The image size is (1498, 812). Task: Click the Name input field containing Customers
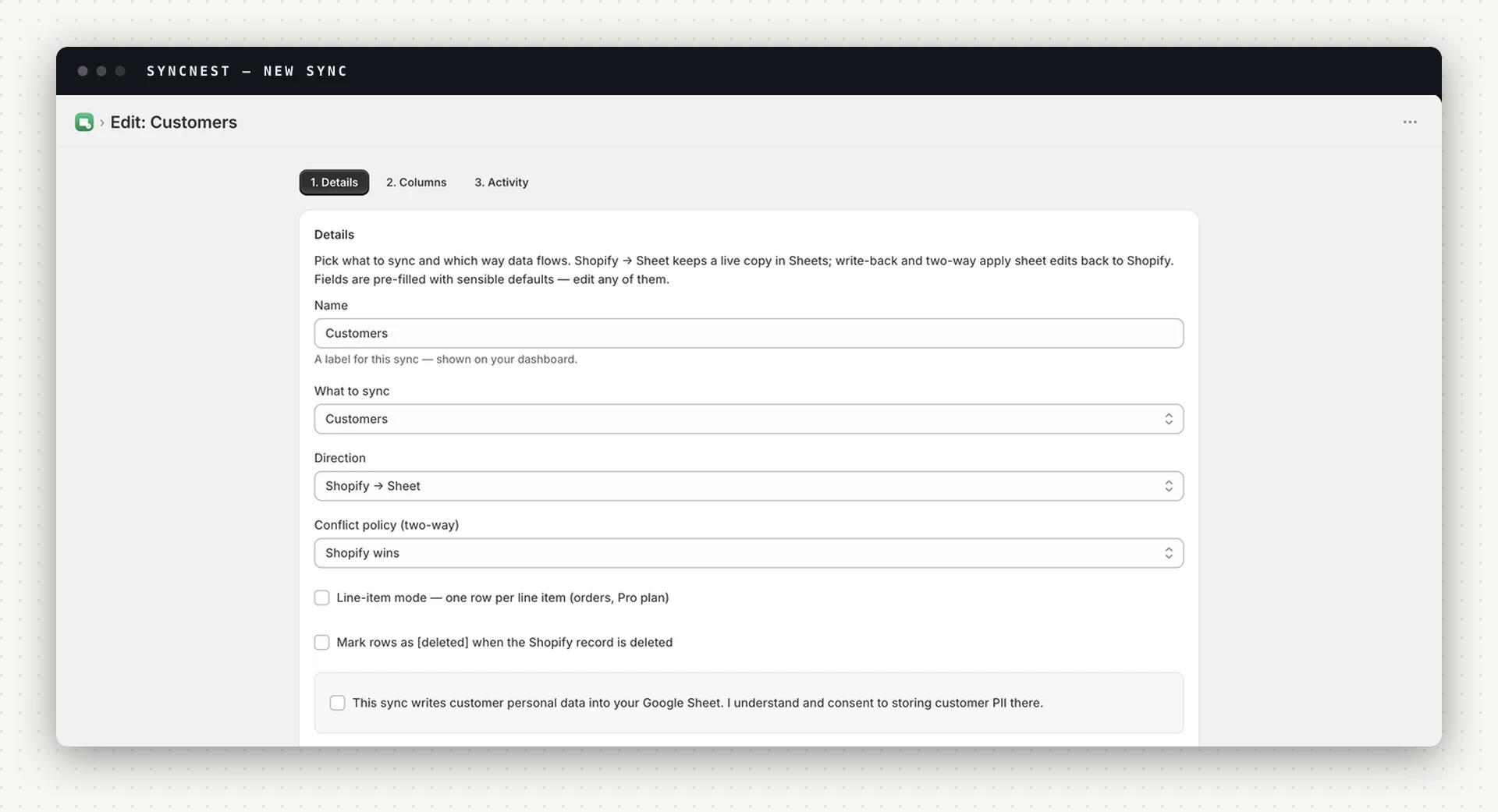[x=749, y=333]
